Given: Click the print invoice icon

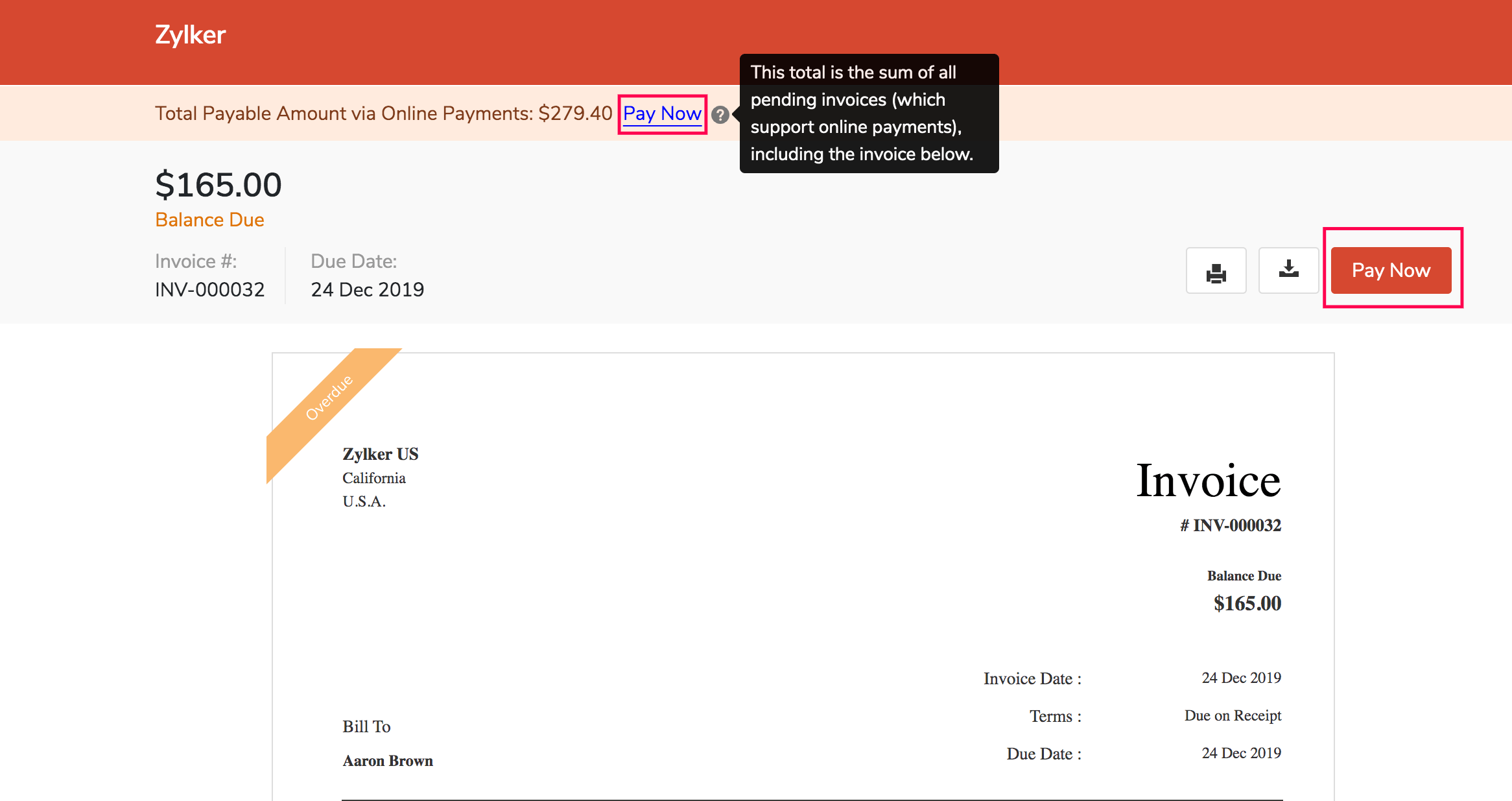Looking at the screenshot, I should coord(1216,270).
